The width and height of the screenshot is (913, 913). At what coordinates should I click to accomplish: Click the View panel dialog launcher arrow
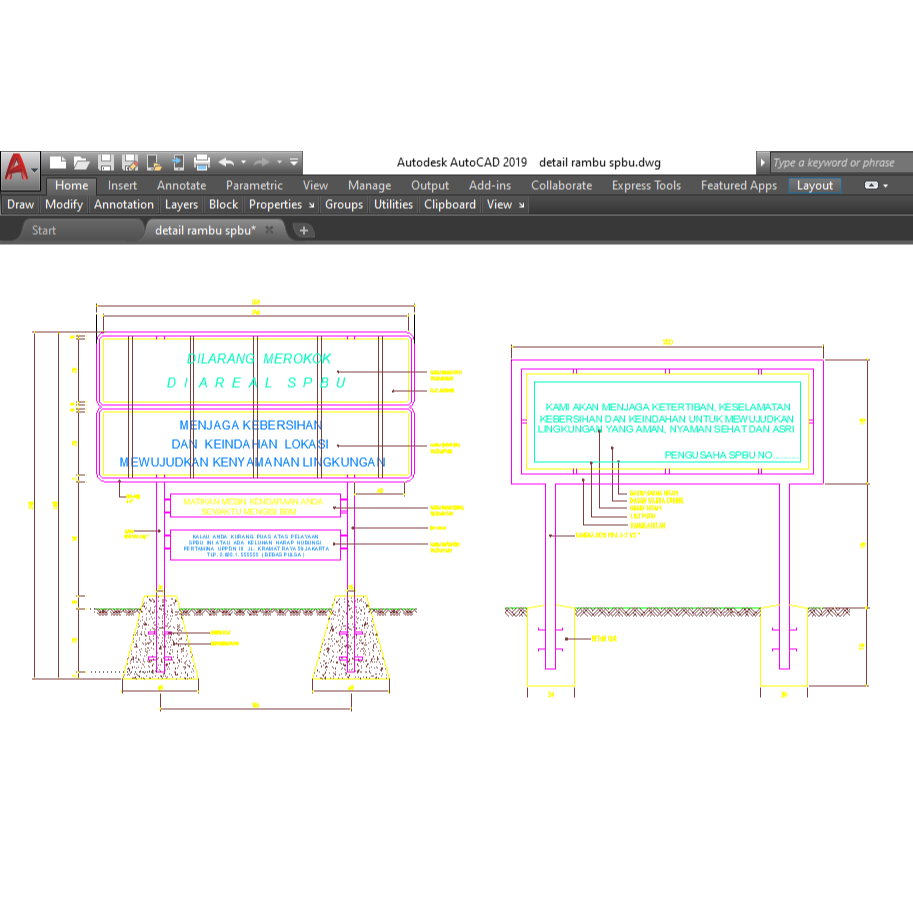click(521, 206)
